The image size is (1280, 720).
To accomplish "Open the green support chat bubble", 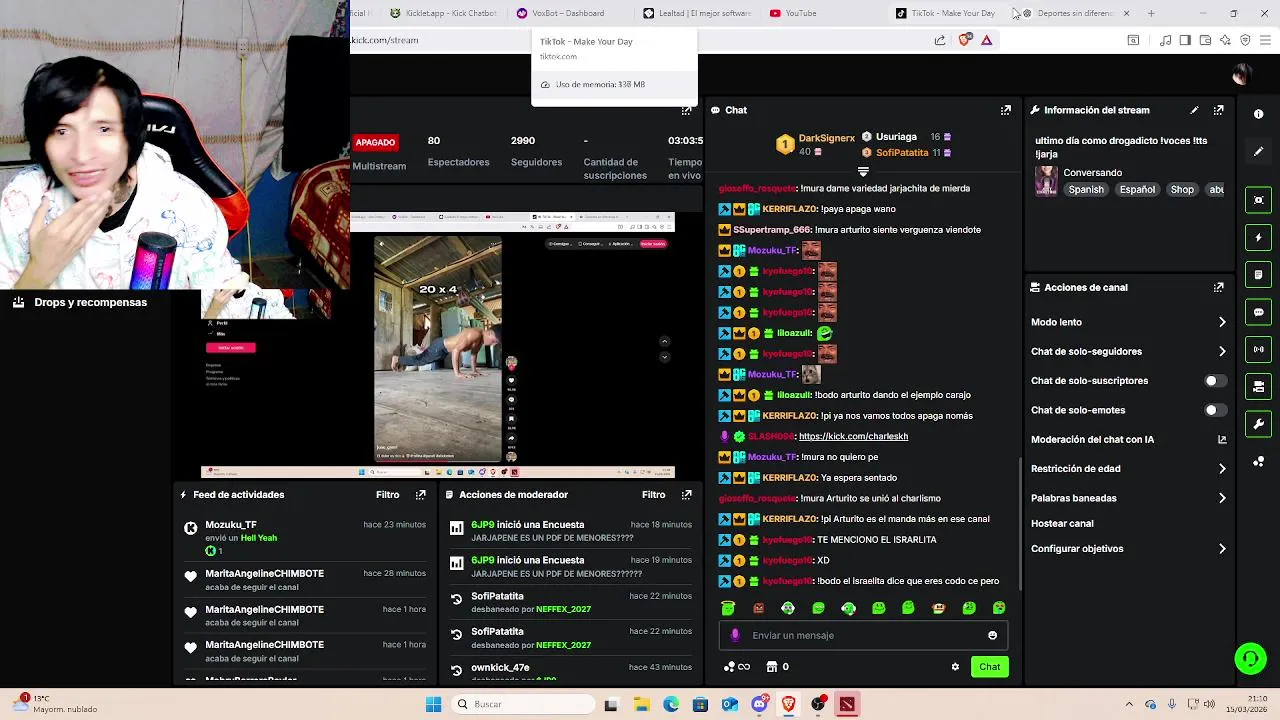I will coord(1250,658).
